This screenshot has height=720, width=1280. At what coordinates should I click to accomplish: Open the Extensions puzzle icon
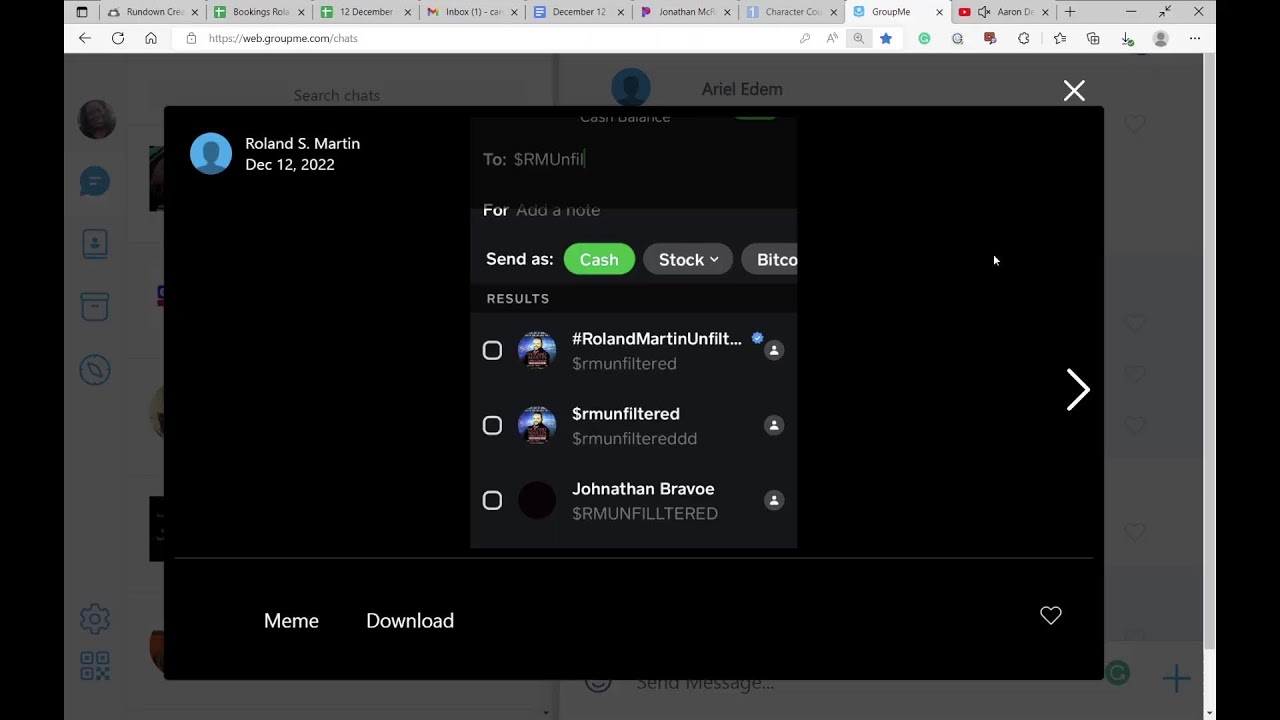[x=1024, y=38]
